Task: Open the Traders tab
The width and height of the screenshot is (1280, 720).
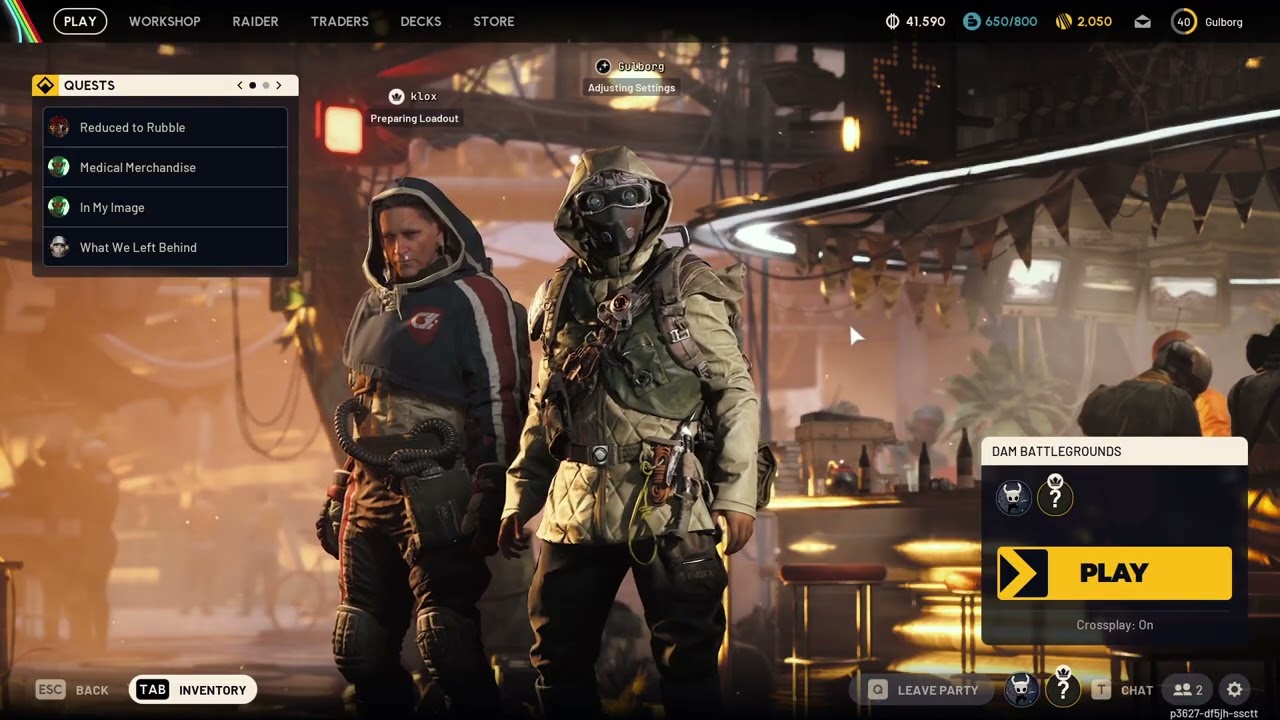Action: tap(340, 21)
